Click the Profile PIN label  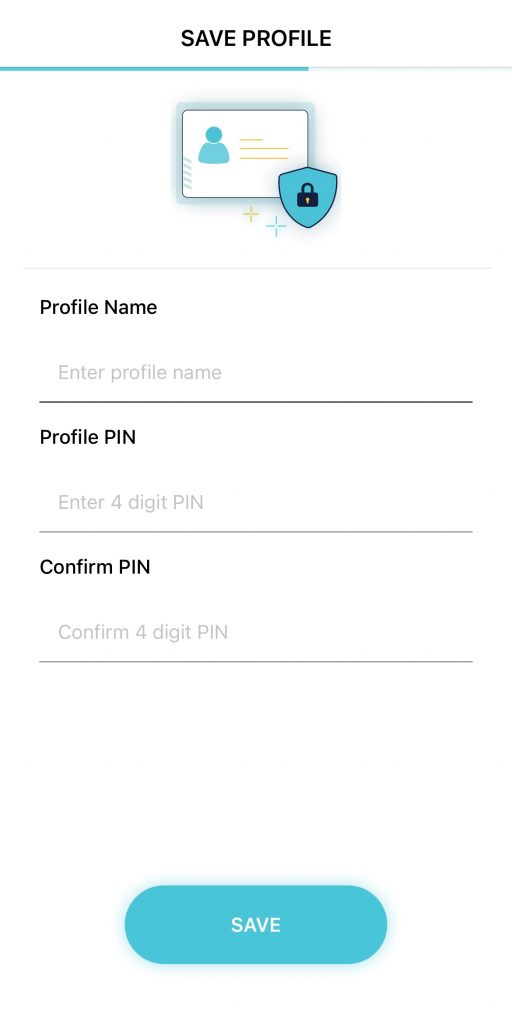[x=88, y=437]
